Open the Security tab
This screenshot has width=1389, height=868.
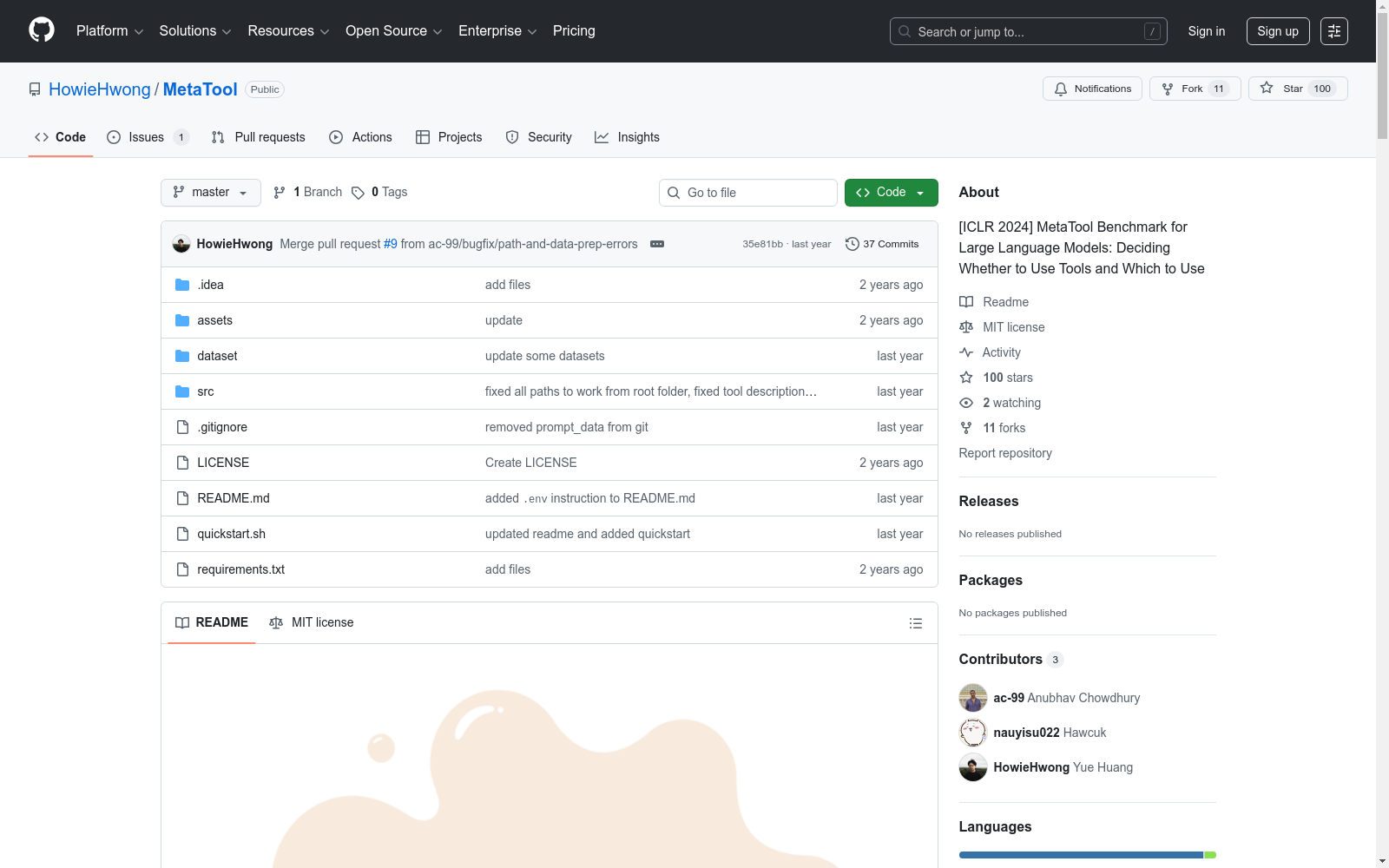[x=539, y=137]
